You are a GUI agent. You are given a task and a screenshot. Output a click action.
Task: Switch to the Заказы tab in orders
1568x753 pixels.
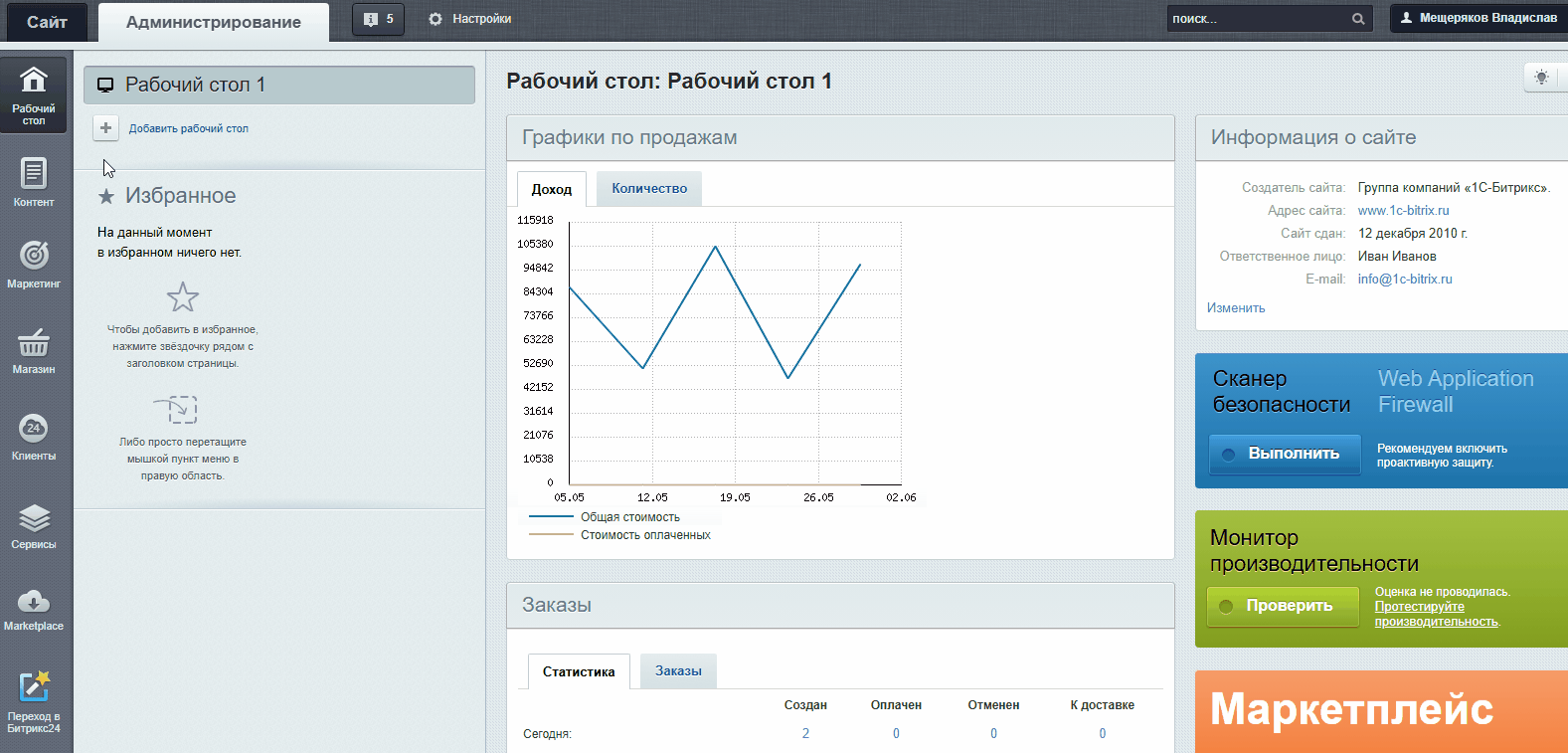(x=678, y=671)
